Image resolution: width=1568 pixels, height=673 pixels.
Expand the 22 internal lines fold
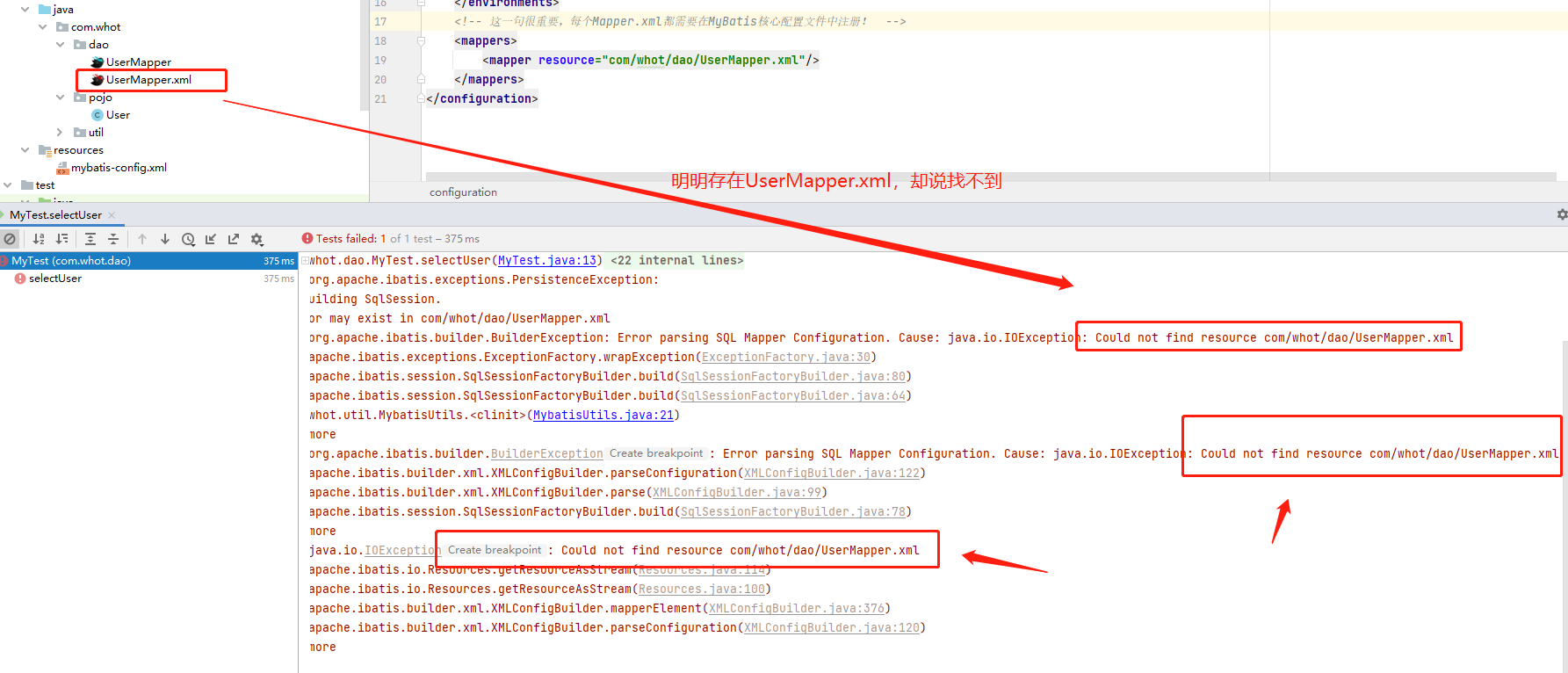click(676, 261)
